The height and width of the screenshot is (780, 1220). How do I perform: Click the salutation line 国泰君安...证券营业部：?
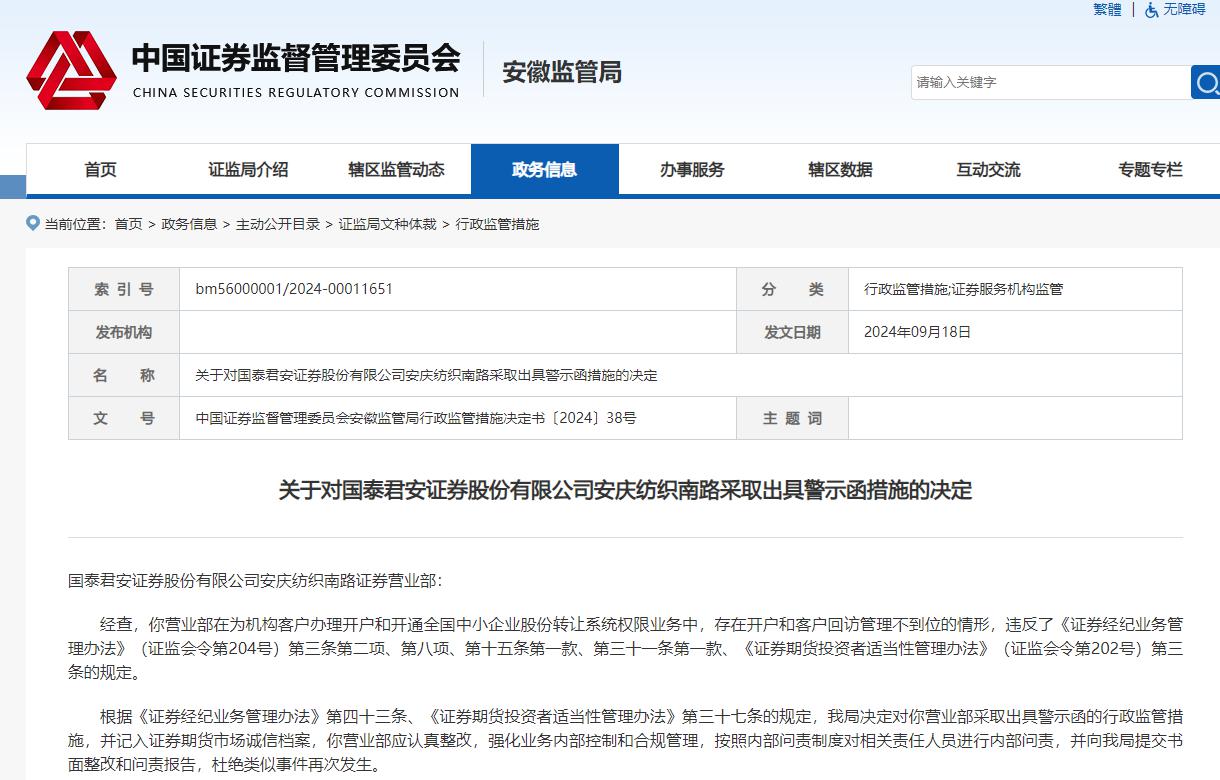[254, 580]
